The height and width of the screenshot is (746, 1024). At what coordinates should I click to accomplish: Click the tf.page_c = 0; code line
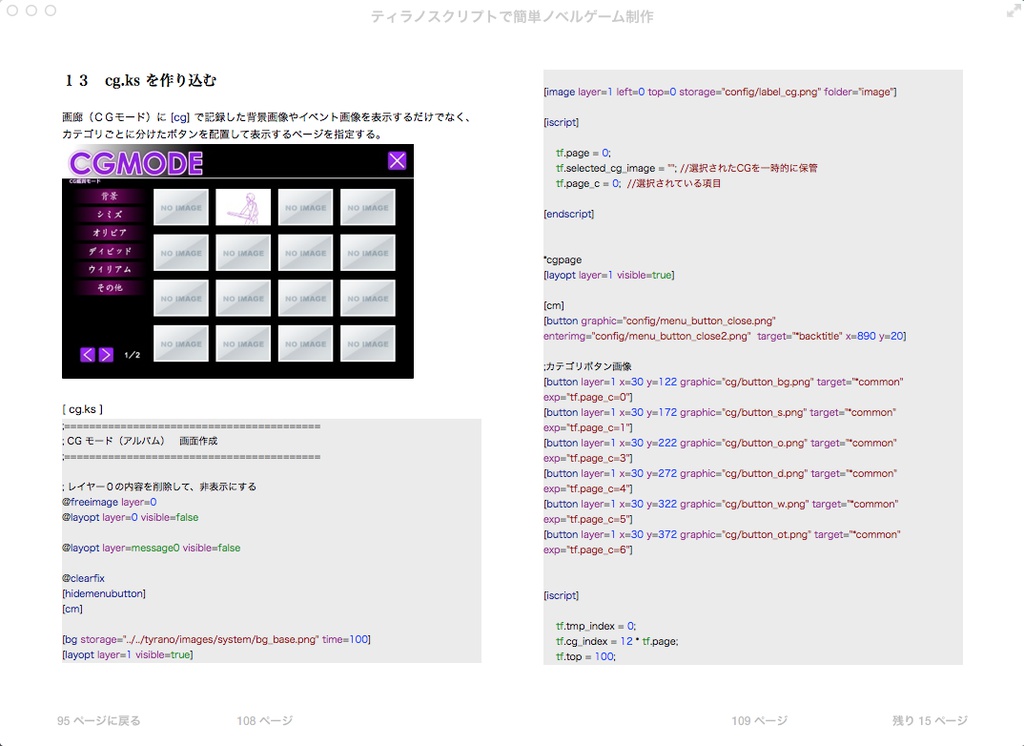tap(639, 184)
